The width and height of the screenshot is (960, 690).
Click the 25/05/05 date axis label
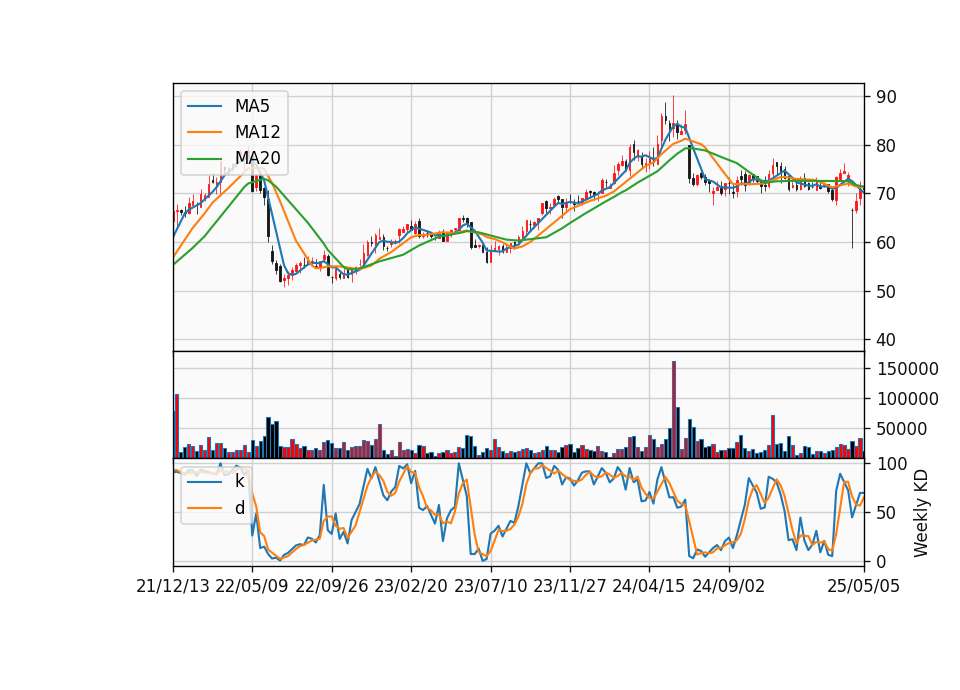coord(863,586)
